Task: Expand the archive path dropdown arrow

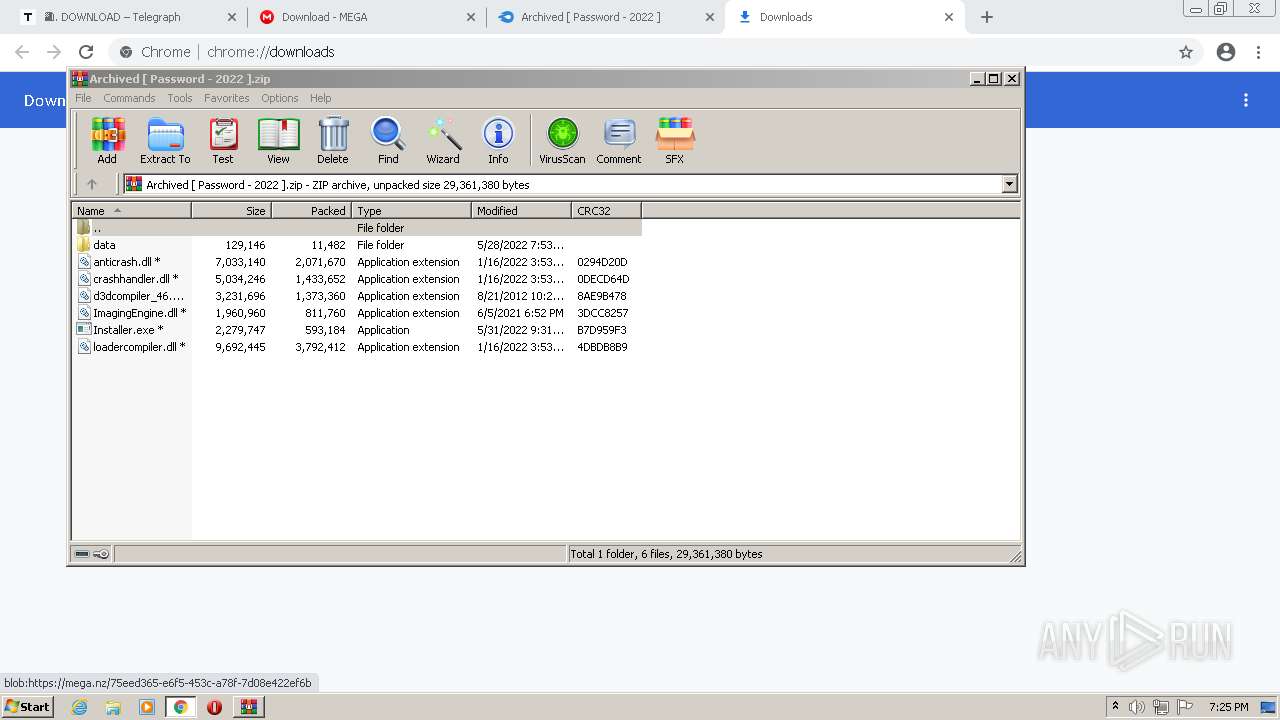Action: 1009,184
